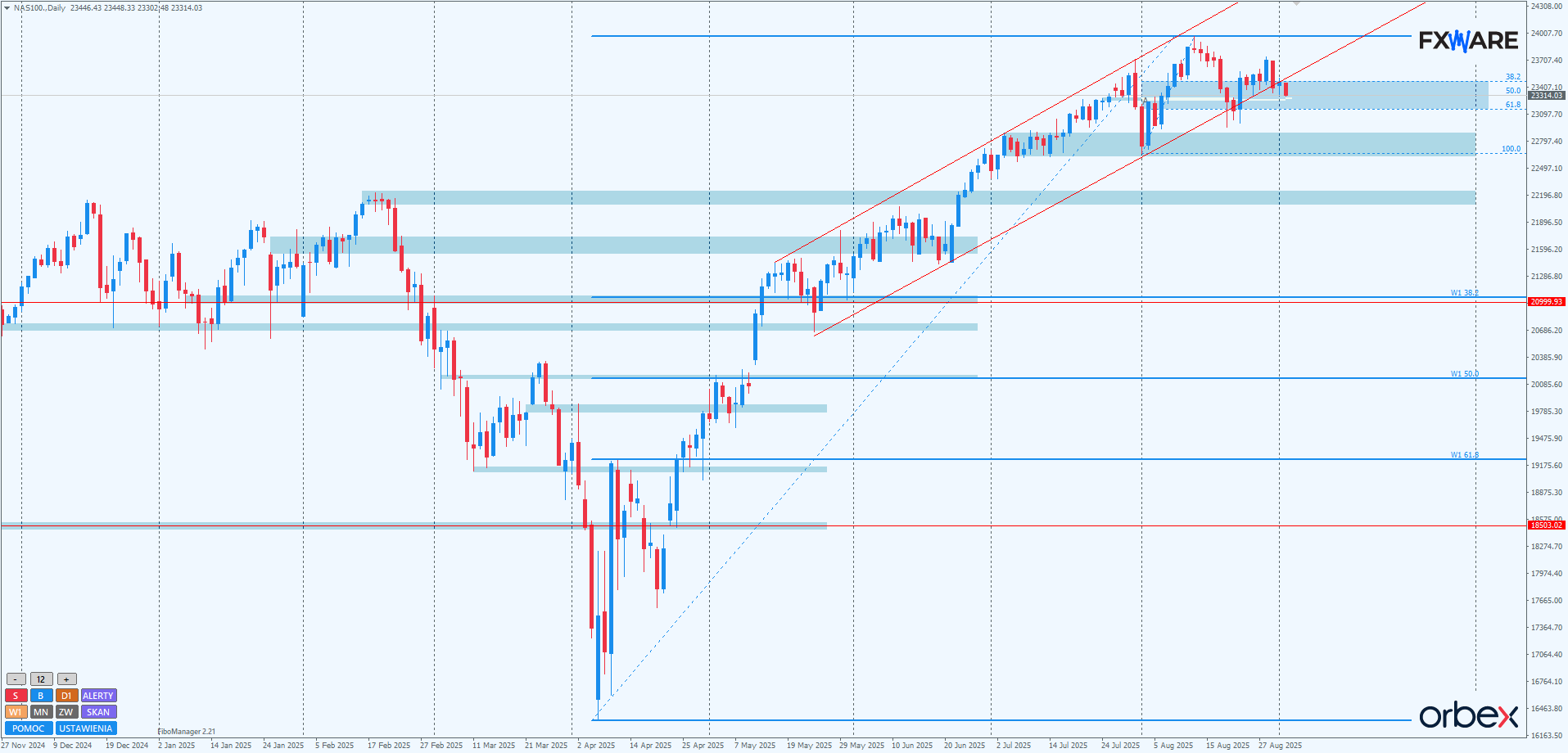Click the FXWARE logo

tap(1468, 40)
